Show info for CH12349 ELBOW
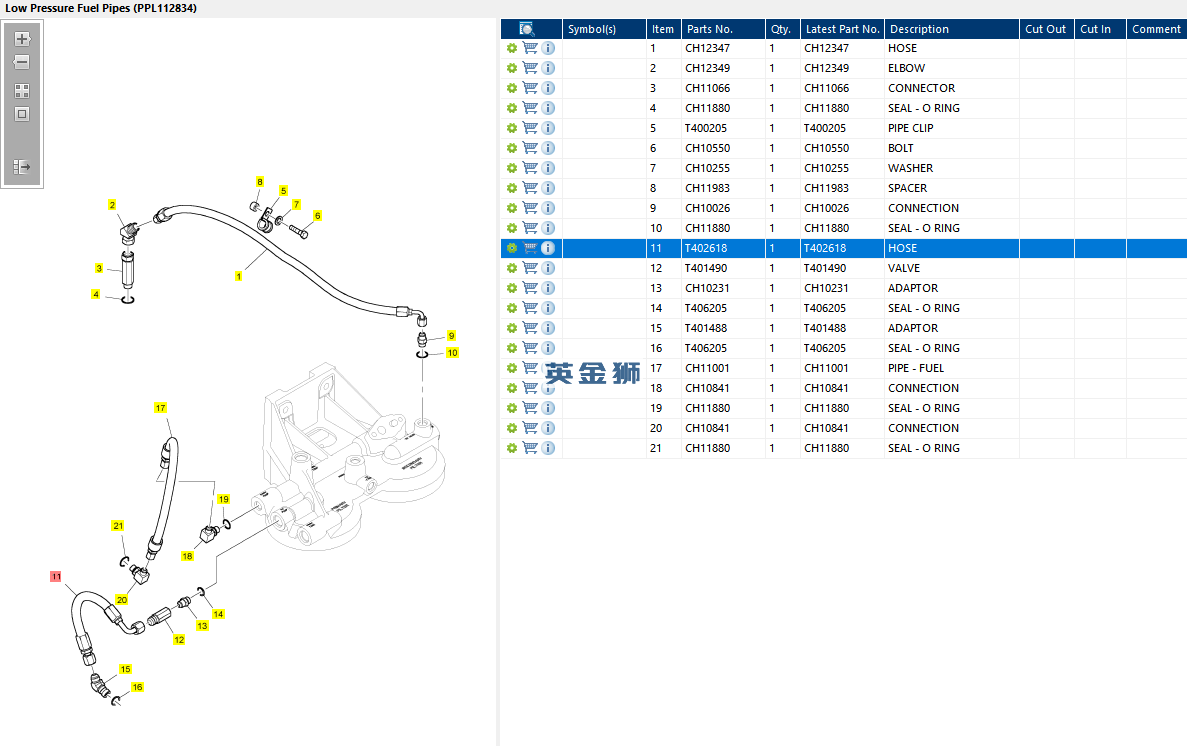1187x746 pixels. coord(548,68)
